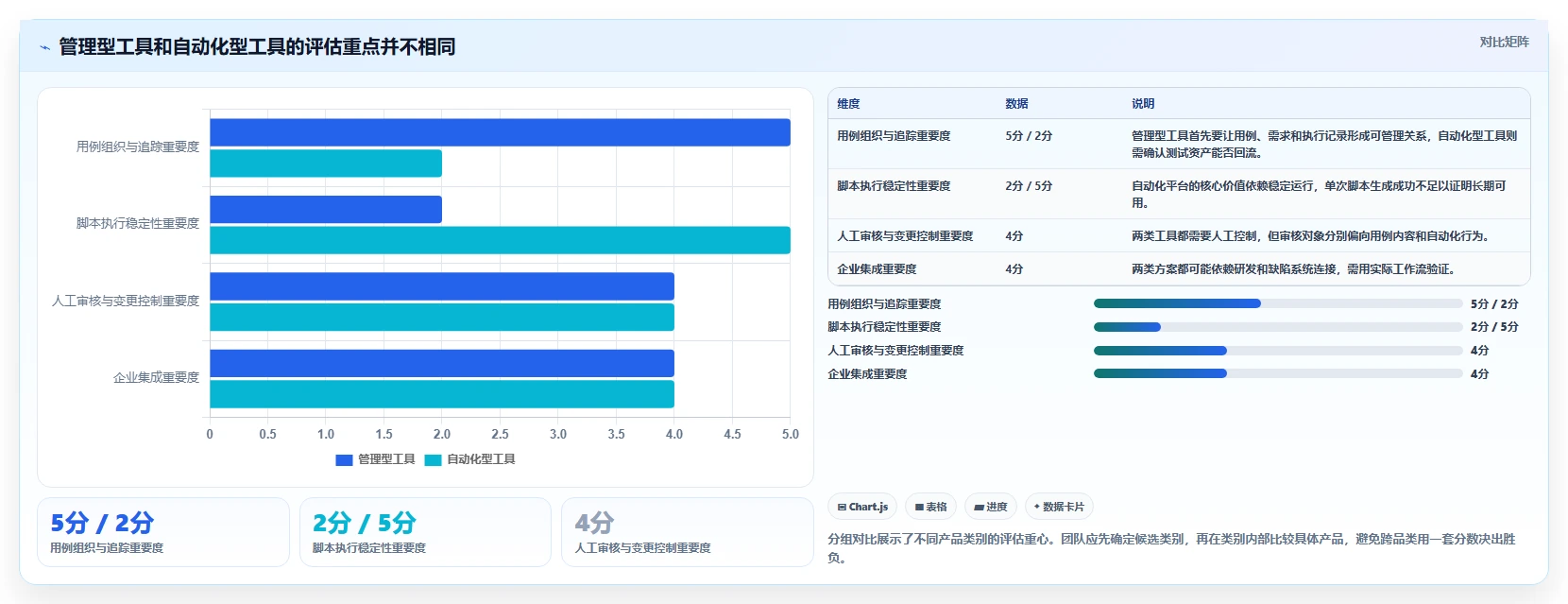Screen dimensions: 1568x604
Task: Click the chart y-axis label 用例组织与追踪重要度
Action: coord(138,147)
